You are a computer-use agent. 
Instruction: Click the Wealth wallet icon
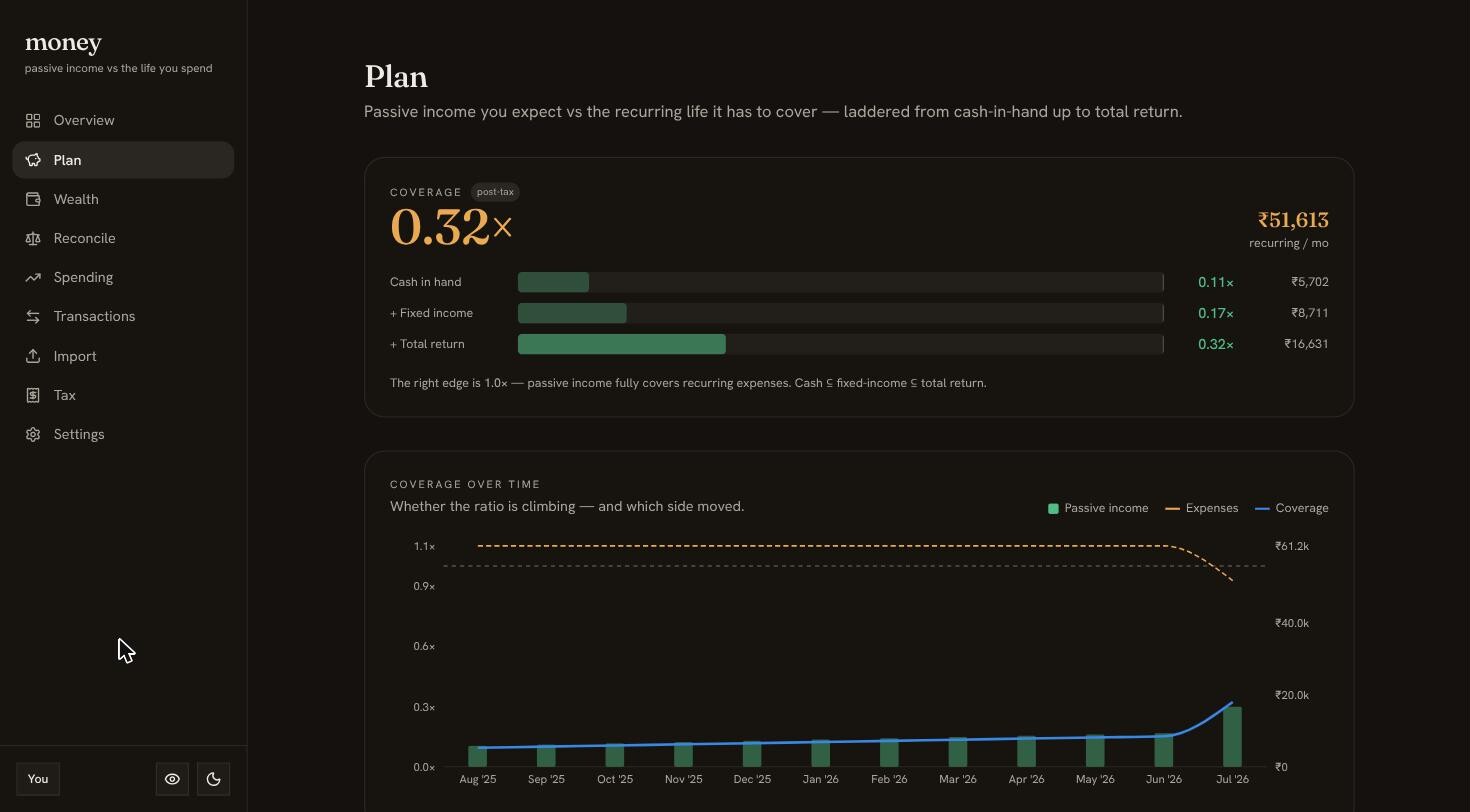click(33, 199)
